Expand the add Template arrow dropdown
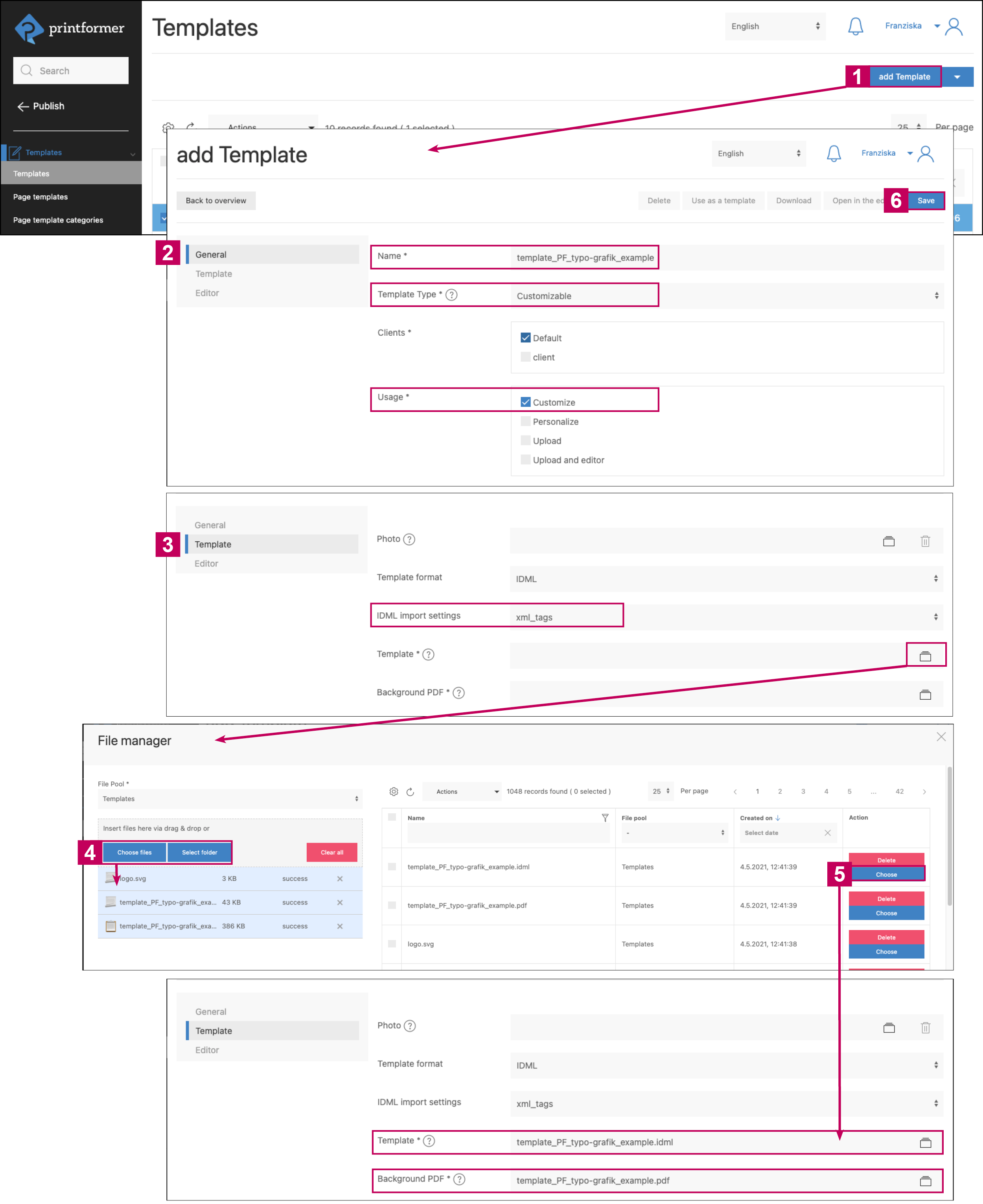983x1204 pixels. coord(957,77)
